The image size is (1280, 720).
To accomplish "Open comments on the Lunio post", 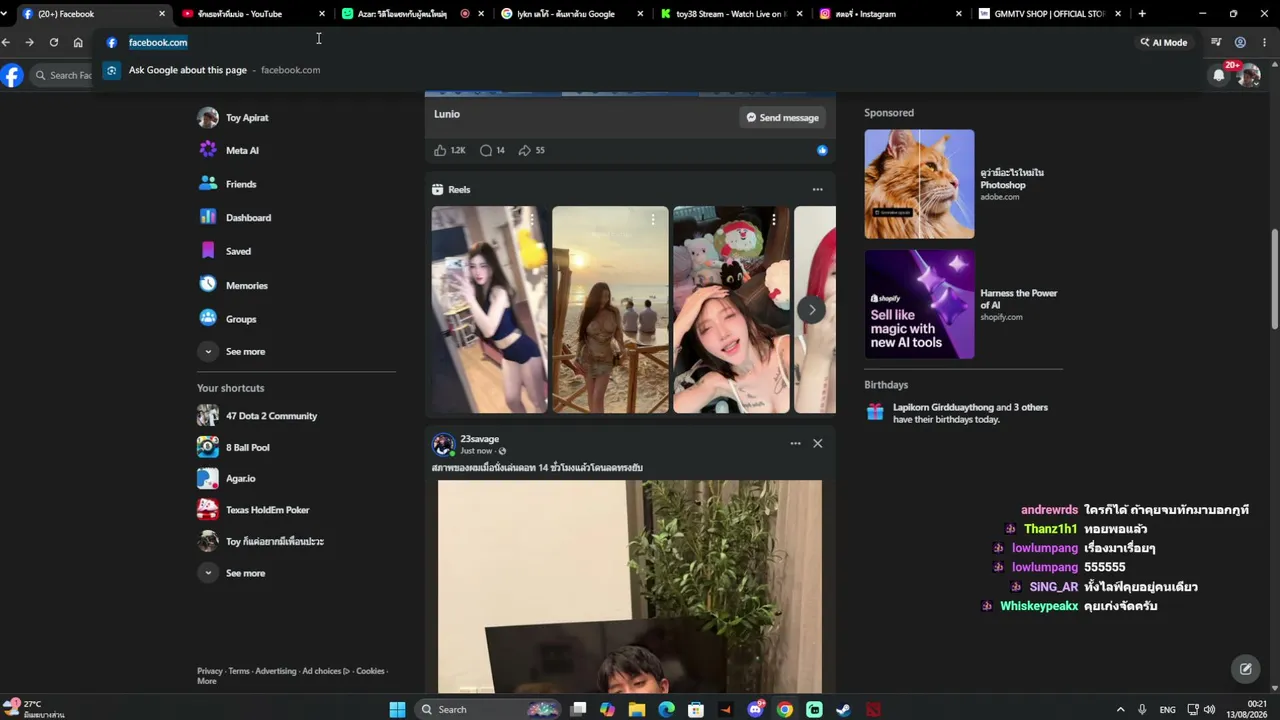I will click(x=486, y=150).
